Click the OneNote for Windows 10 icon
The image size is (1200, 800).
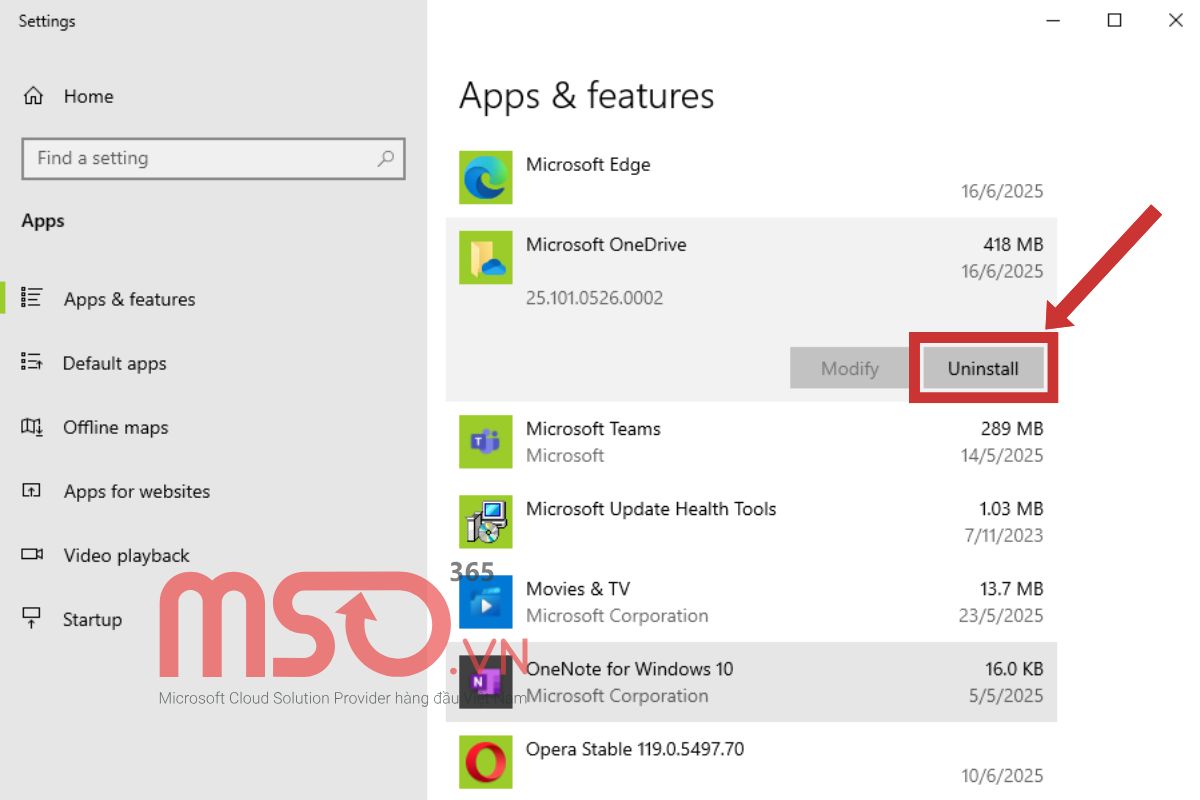tap(486, 681)
